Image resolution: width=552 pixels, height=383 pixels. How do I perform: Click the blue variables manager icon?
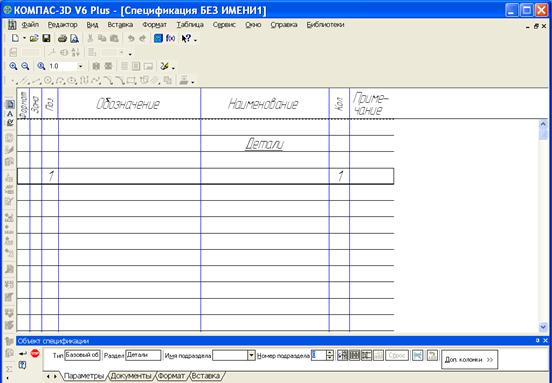click(158, 38)
